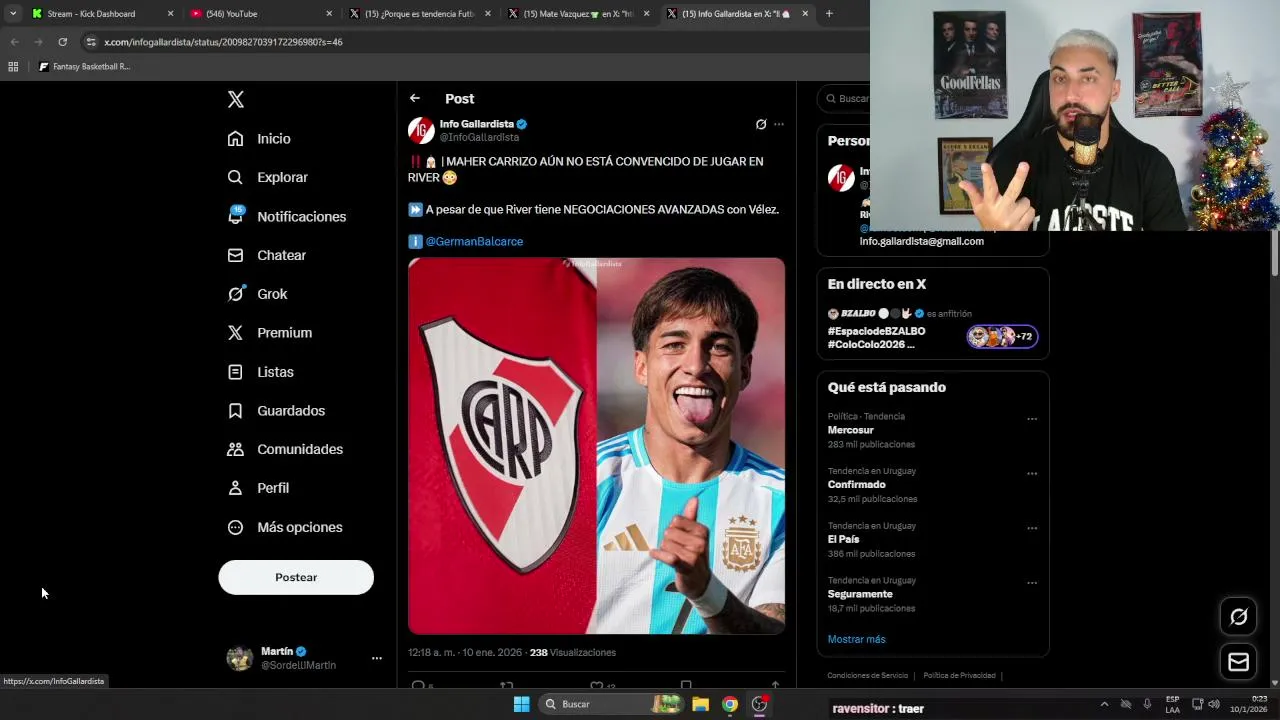Open Política de Privacidad link
This screenshot has height=720, width=1280.
pos(959,676)
